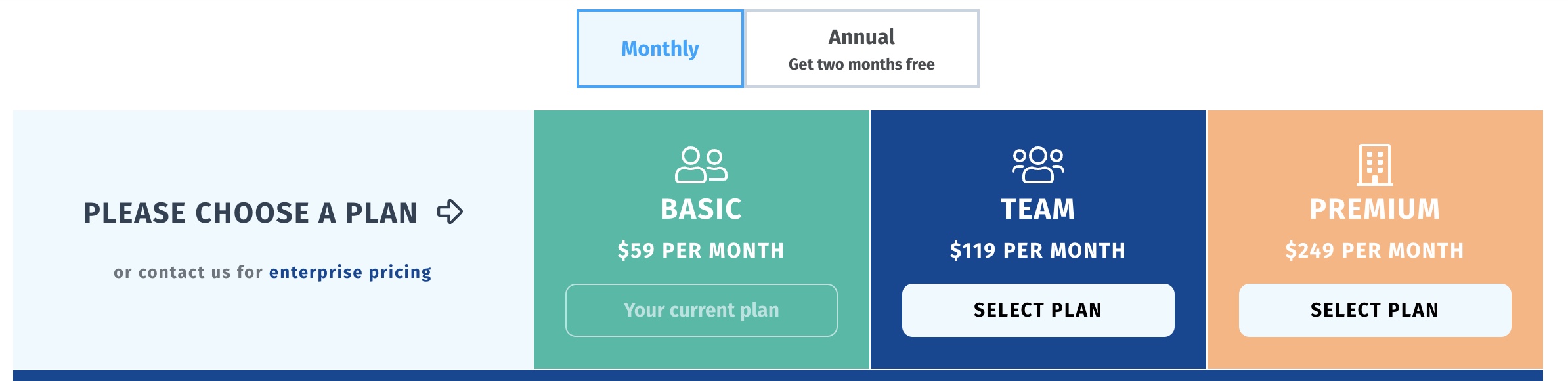Viewport: 1568px width, 381px height.
Task: Click the three-person Team plan icon
Action: 1037,164
